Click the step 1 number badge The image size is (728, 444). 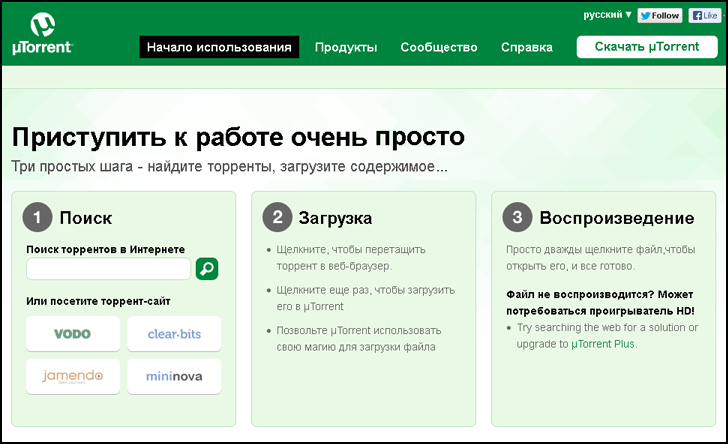point(37,217)
